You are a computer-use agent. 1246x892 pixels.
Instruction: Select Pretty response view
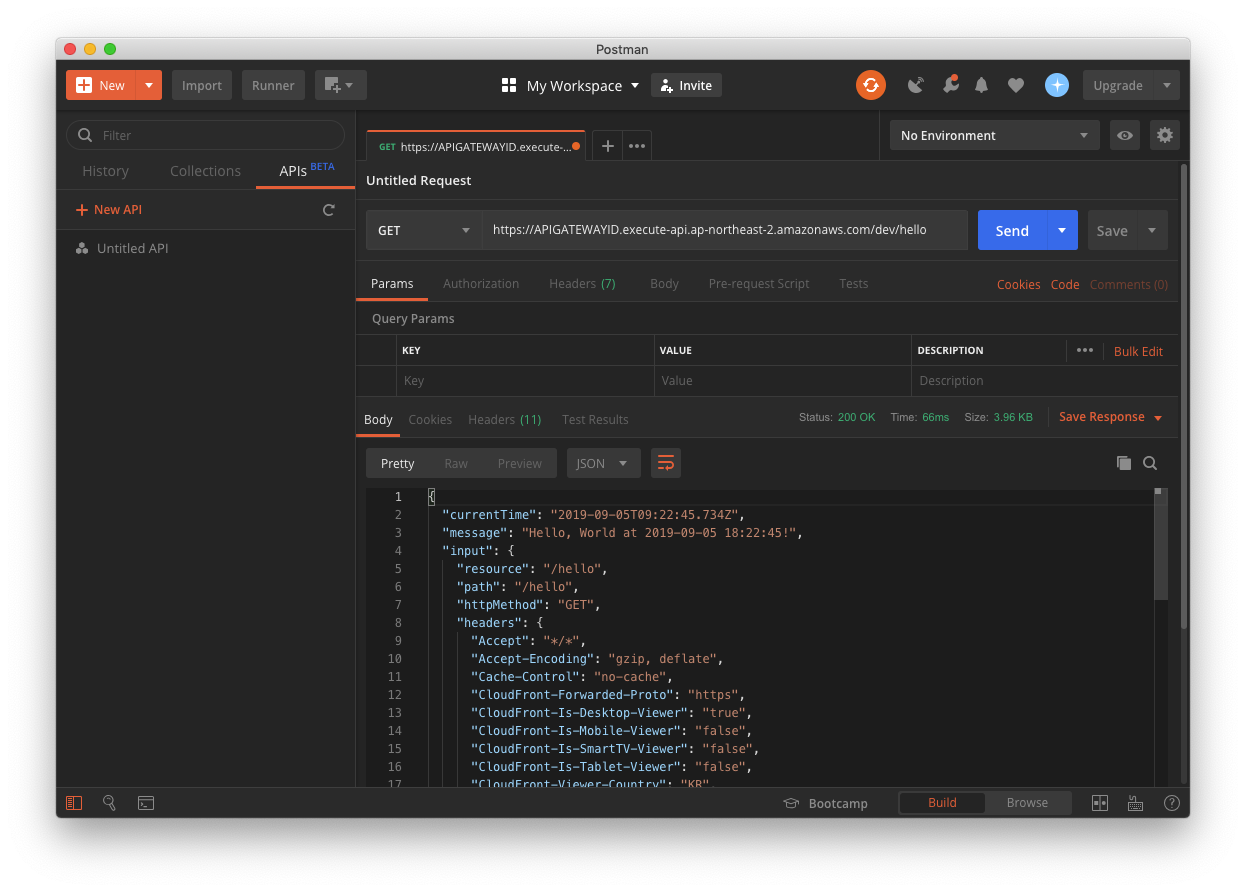397,463
